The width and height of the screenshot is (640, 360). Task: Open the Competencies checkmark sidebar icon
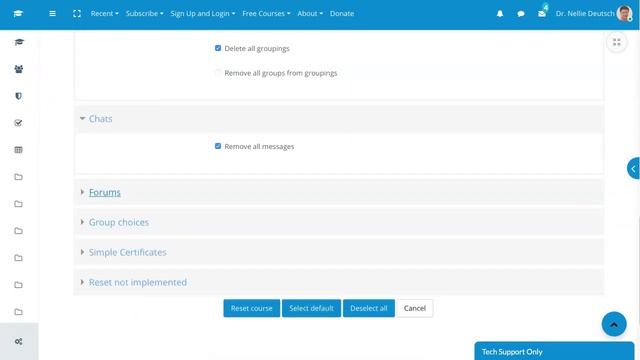18,123
